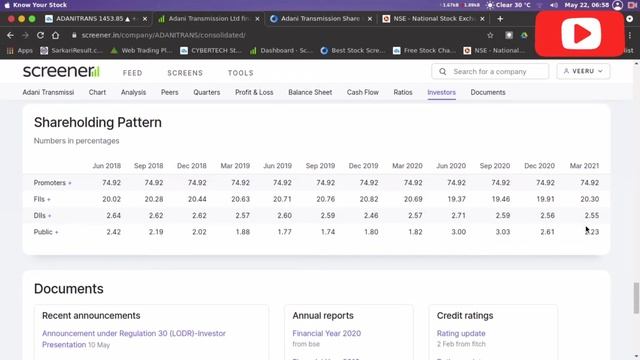Jump to the Analysis section

[x=133, y=92]
